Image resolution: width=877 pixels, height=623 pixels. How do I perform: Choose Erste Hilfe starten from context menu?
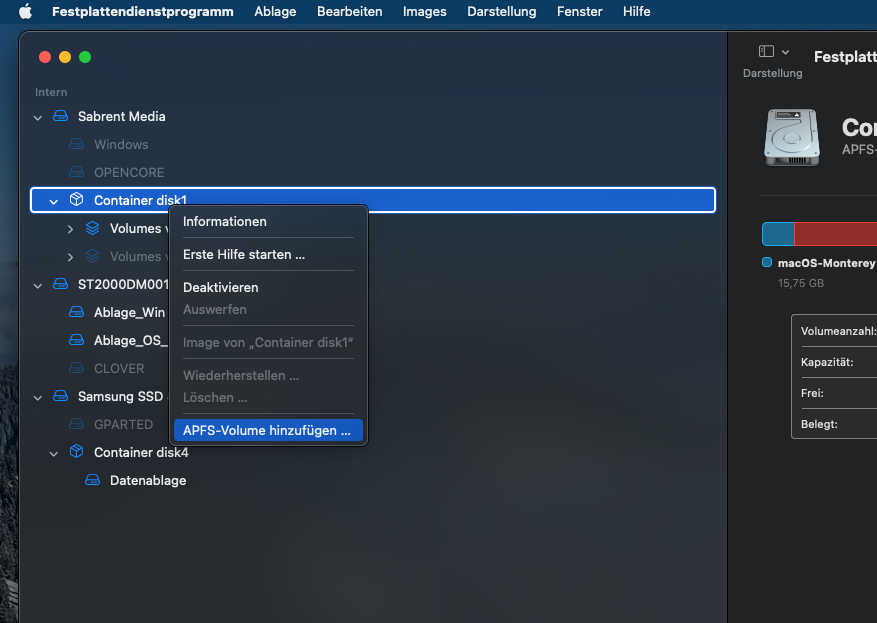[x=268, y=254]
